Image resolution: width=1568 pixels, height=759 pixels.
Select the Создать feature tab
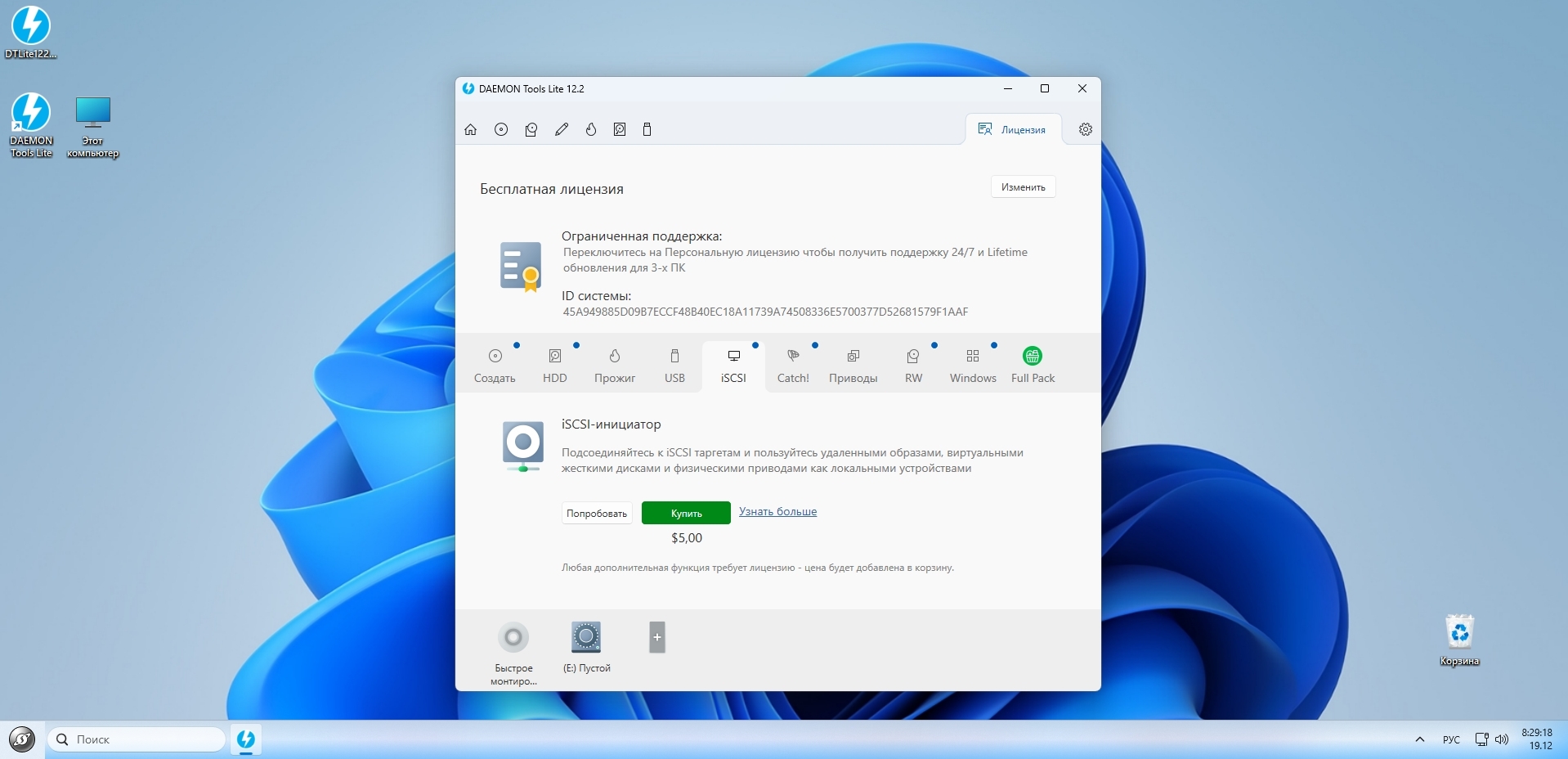tap(495, 366)
